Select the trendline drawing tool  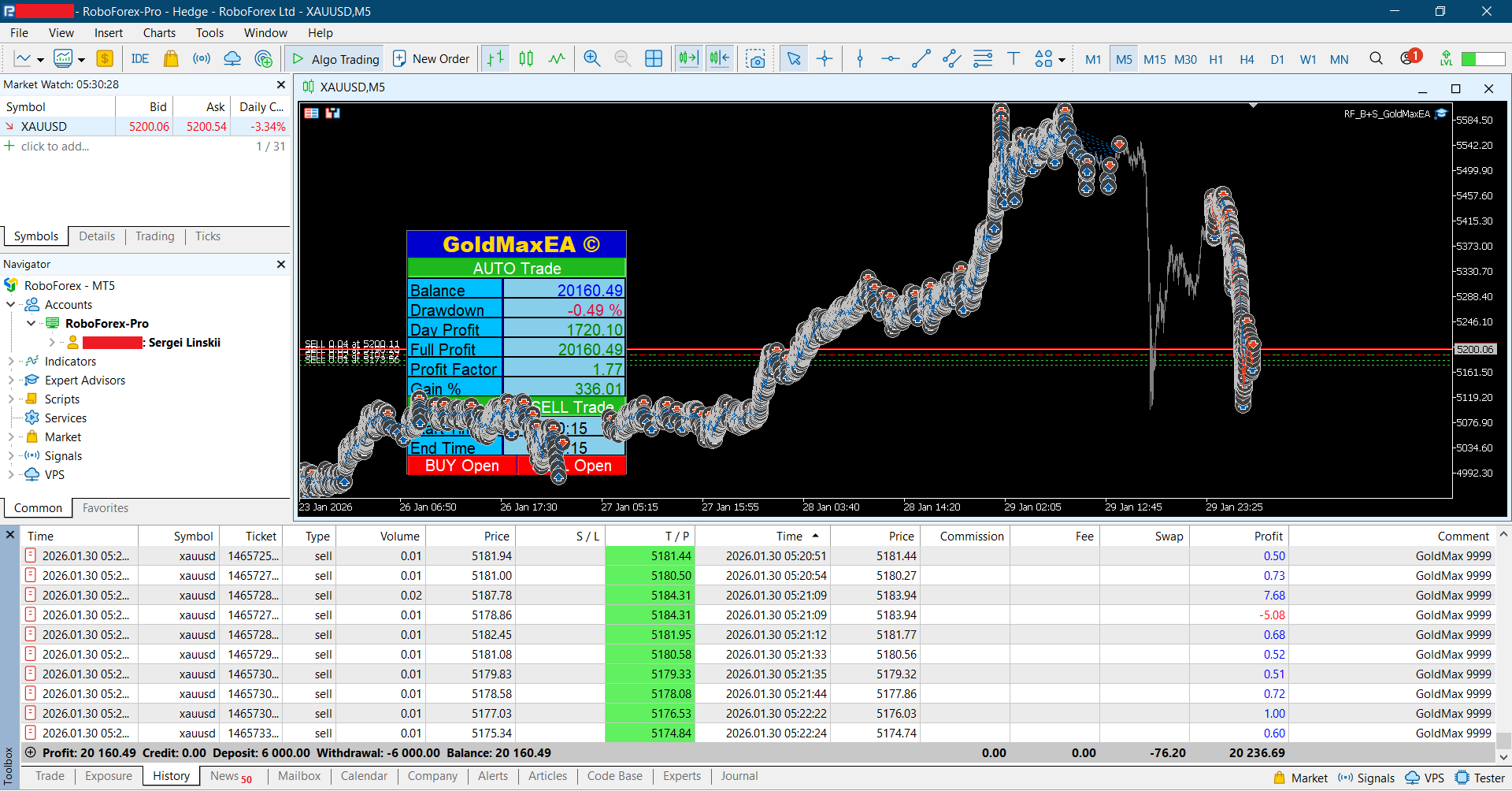point(921,58)
